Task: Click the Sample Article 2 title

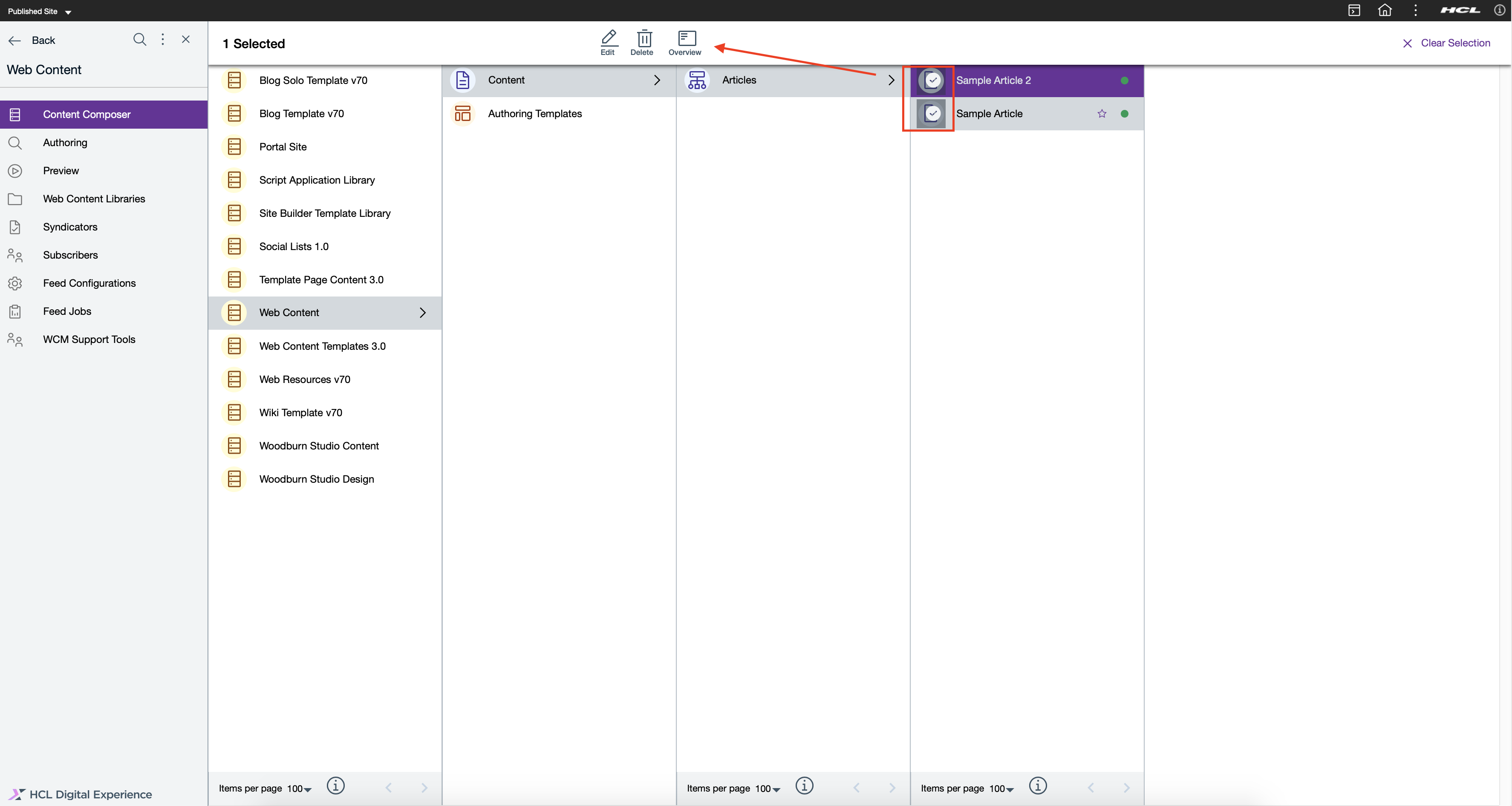Action: [993, 81]
